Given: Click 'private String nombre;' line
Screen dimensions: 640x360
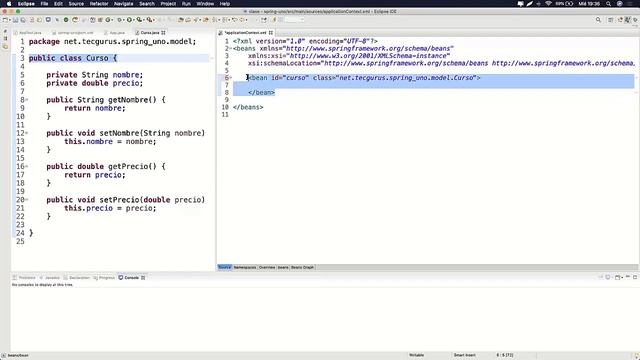Looking at the screenshot, I should tap(95, 75).
